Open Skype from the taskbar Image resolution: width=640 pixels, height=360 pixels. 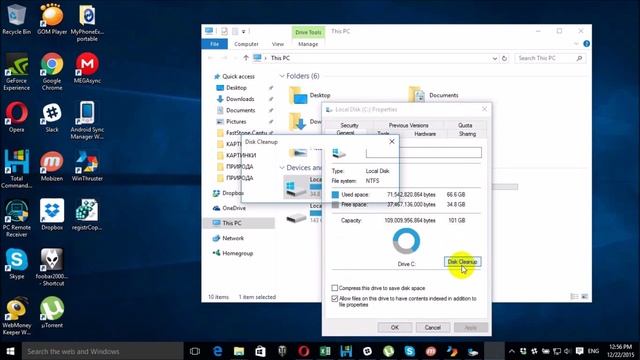point(409,351)
